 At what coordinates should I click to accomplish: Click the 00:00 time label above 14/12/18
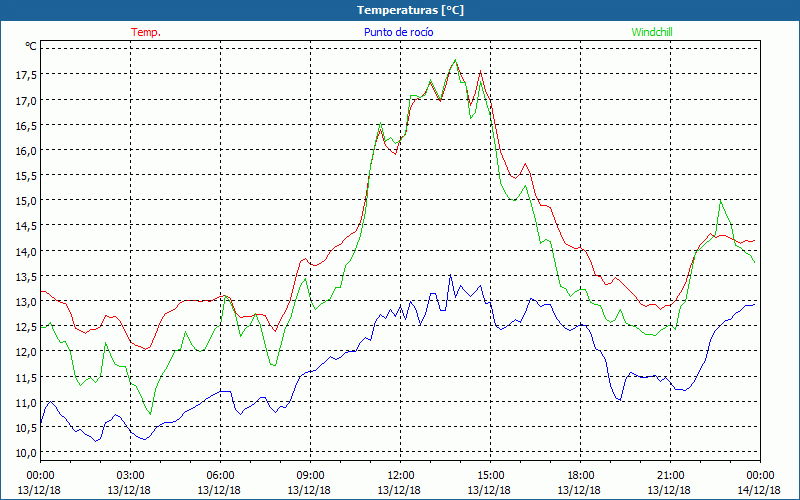pyautogui.click(x=761, y=476)
